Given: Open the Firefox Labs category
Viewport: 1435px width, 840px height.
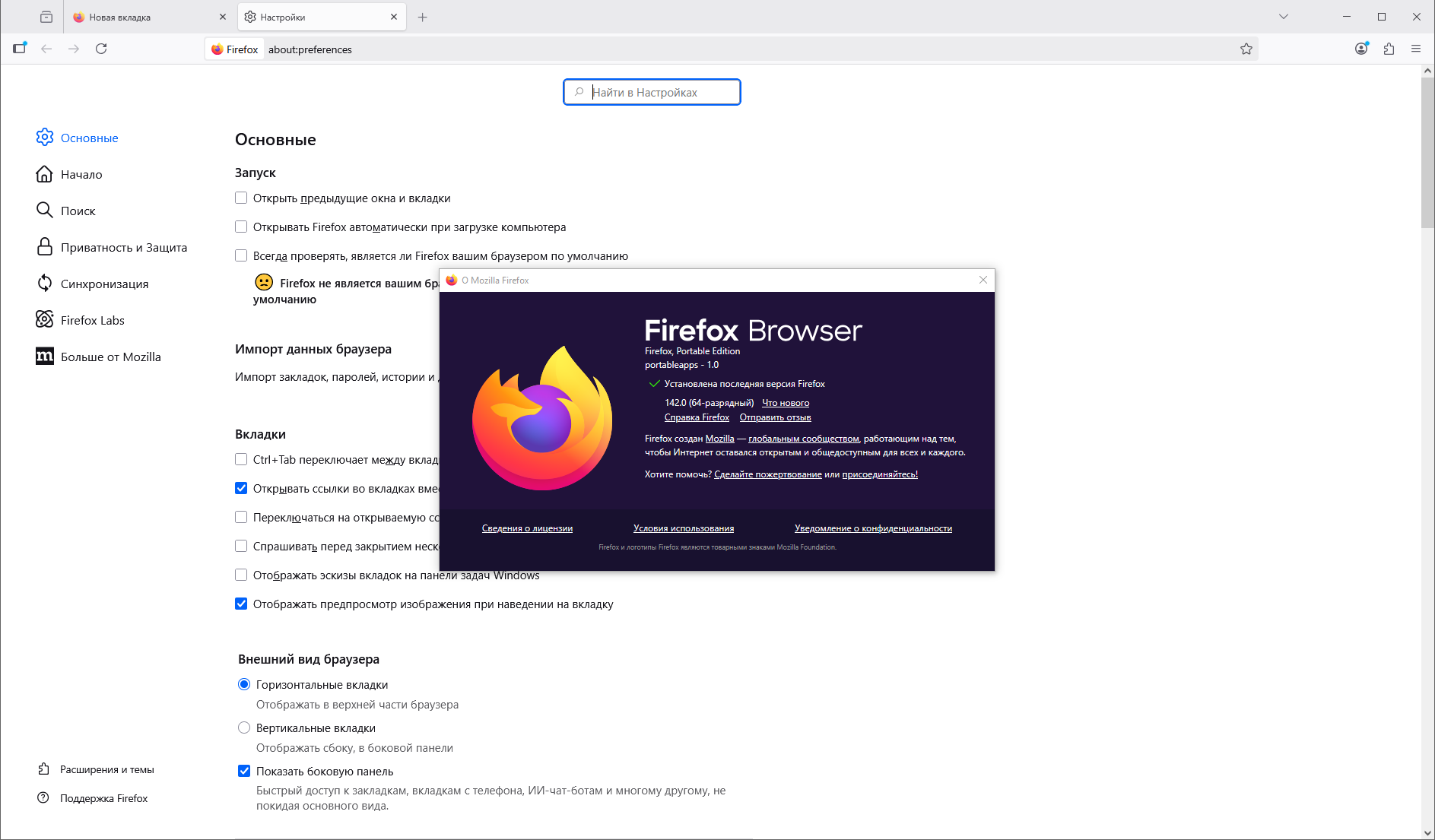Looking at the screenshot, I should [81, 320].
